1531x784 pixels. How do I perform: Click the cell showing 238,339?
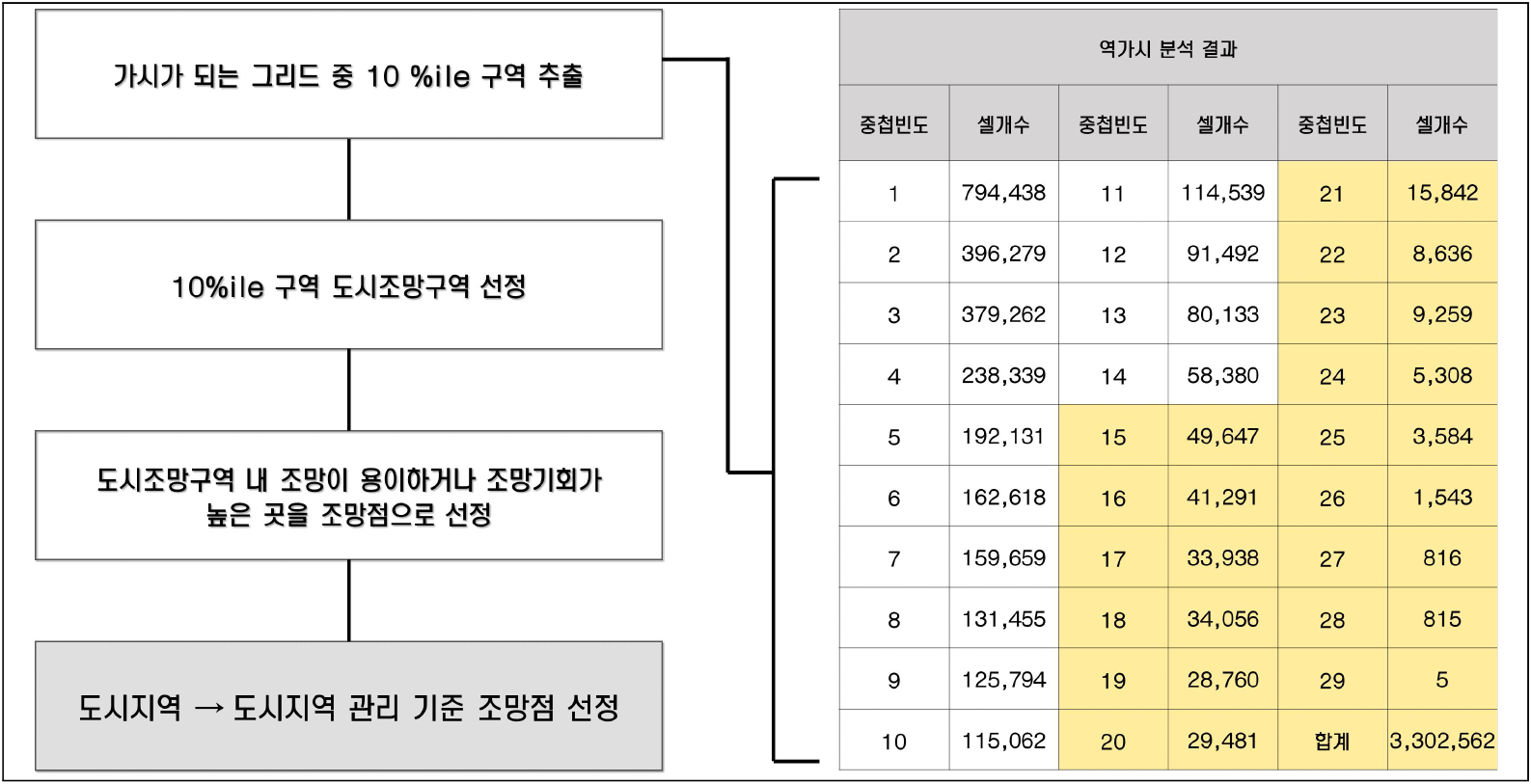click(1003, 375)
